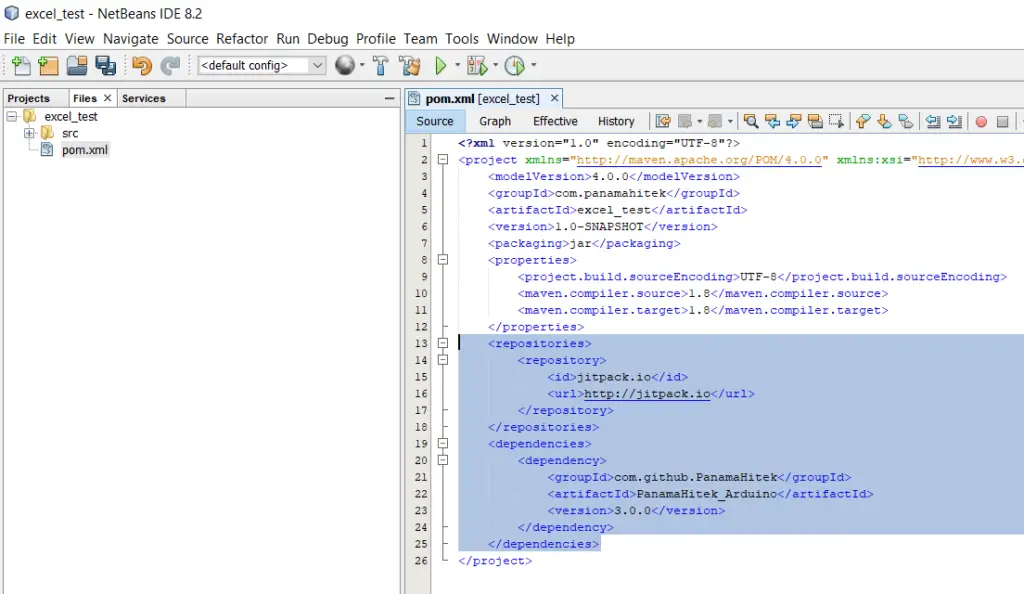Image resolution: width=1024 pixels, height=594 pixels.
Task: Undo the last edit
Action: pos(139,66)
